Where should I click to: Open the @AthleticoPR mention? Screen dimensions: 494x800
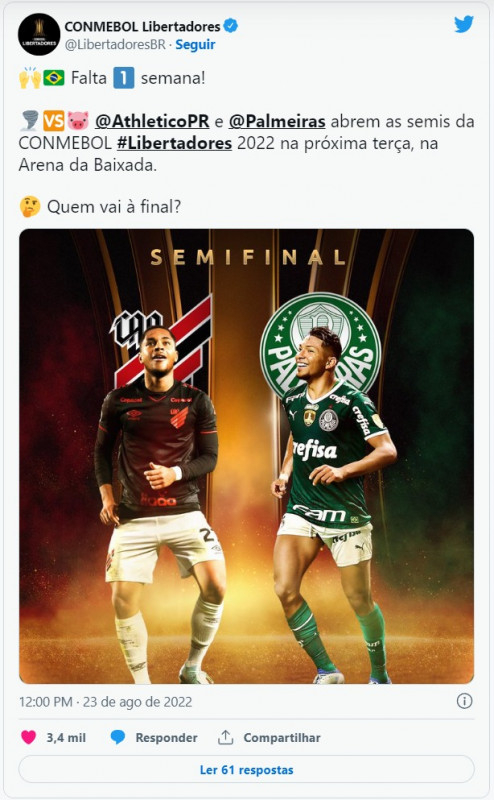pyautogui.click(x=152, y=121)
